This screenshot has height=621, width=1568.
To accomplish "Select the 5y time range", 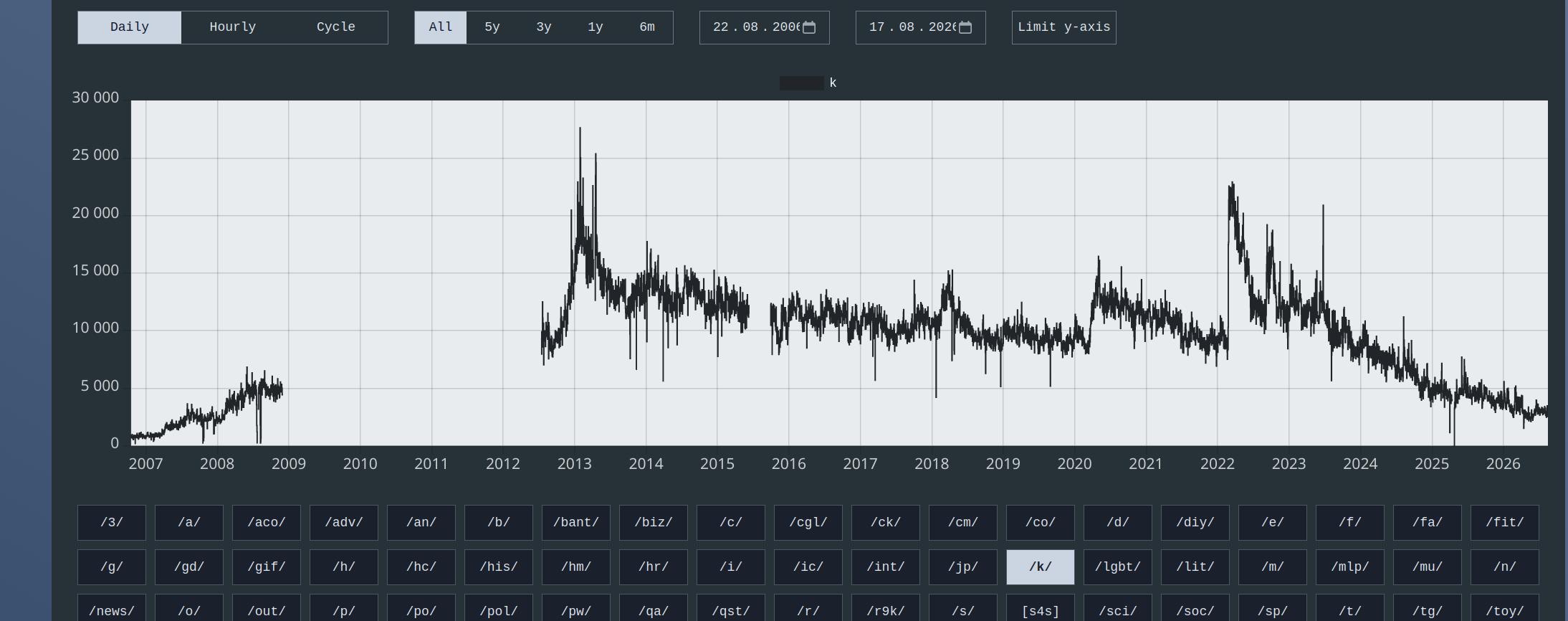I will point(492,27).
